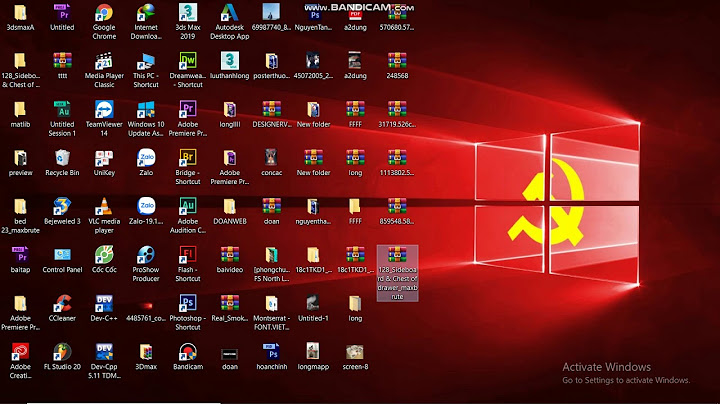The image size is (720, 404).
Task: Select the tttt archive icon
Action: click(x=62, y=62)
